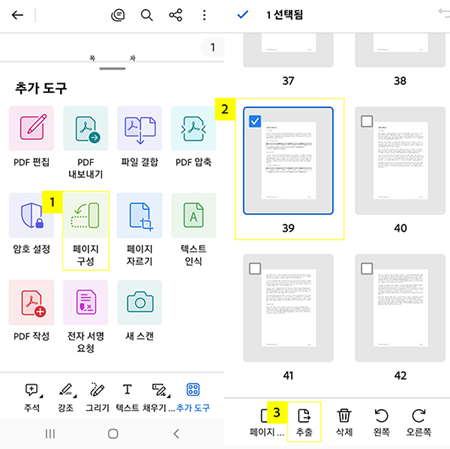Select the 텍스트 text tool
This screenshot has width=450, height=449.
[x=127, y=398]
